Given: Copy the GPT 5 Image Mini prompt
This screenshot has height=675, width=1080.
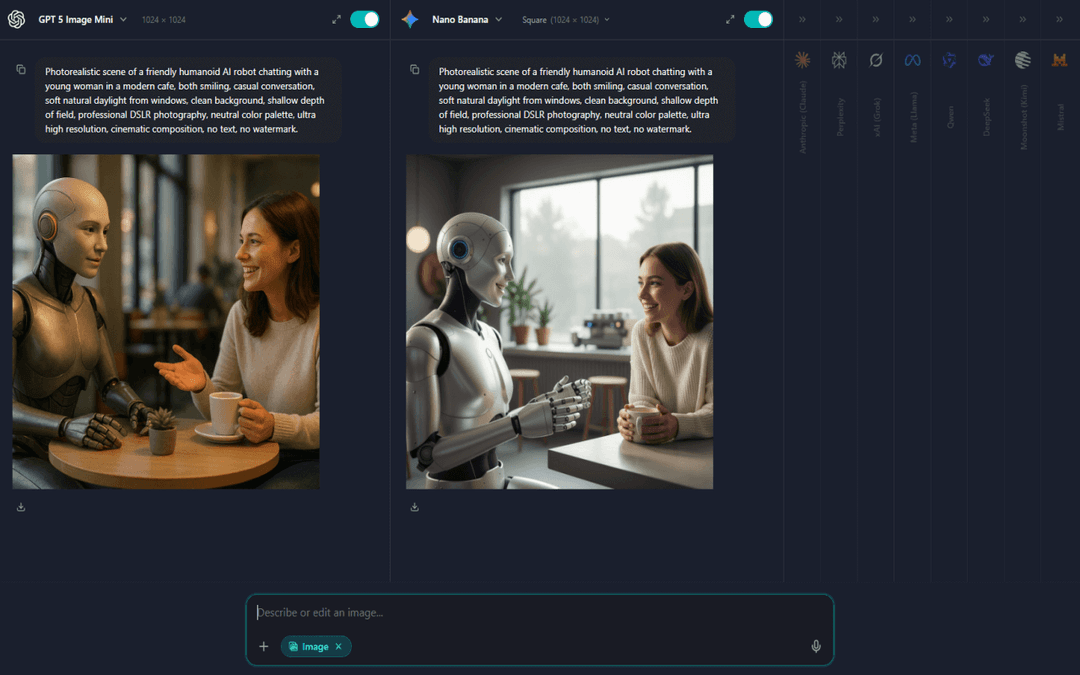Looking at the screenshot, I should coord(22,68).
